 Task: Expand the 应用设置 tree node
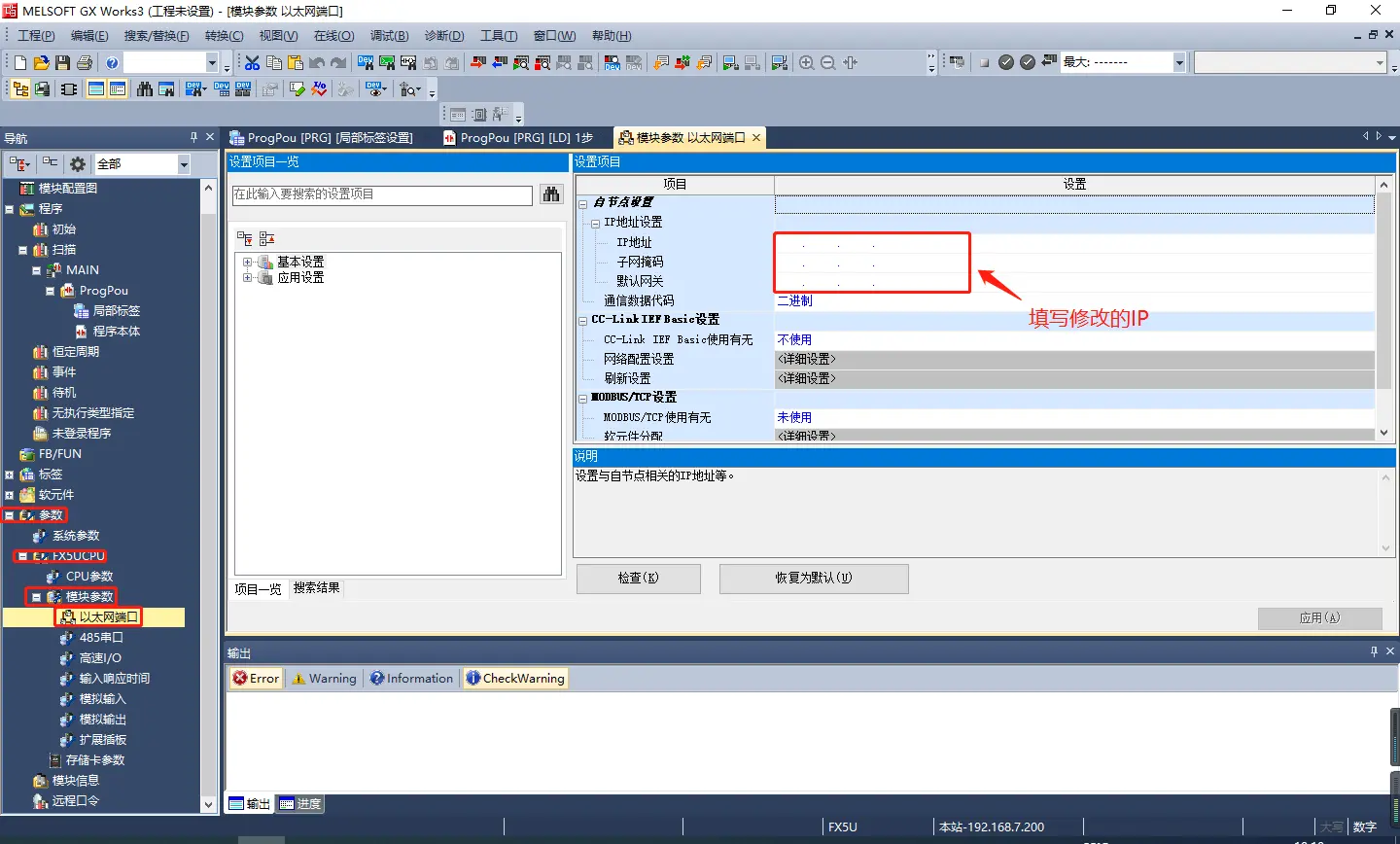(247, 278)
